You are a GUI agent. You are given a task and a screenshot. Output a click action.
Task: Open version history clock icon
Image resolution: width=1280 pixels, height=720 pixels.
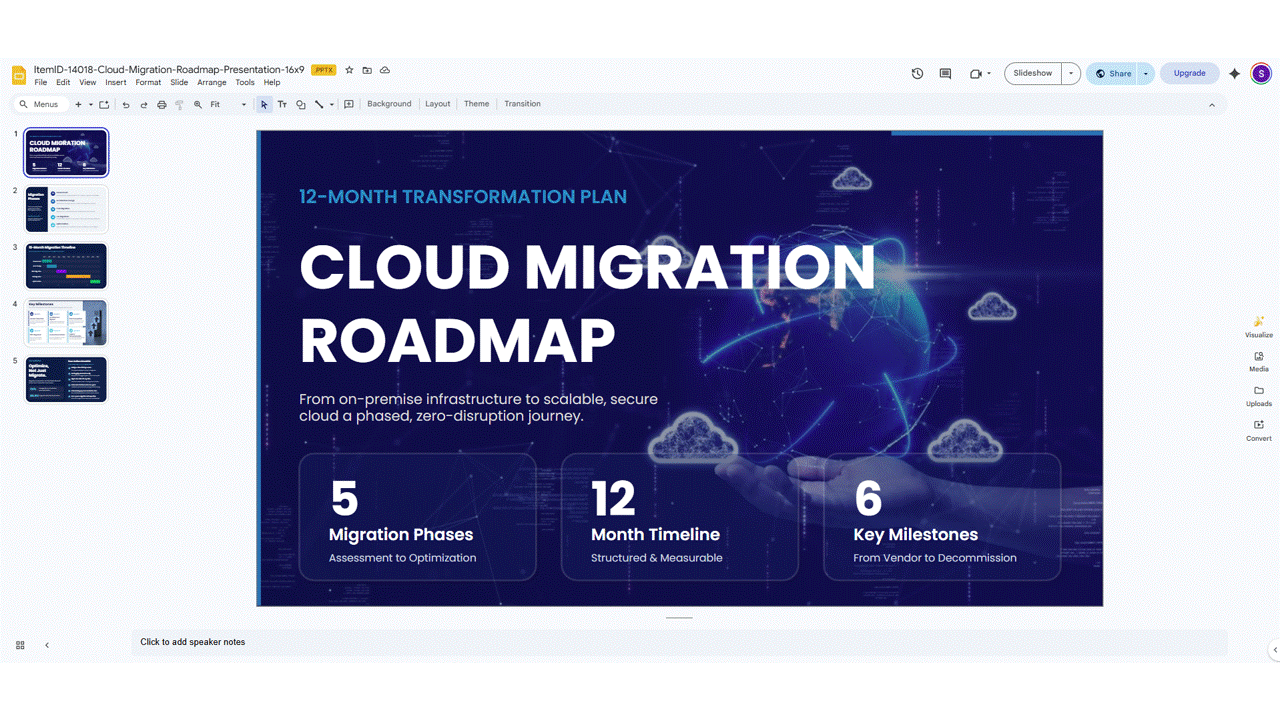click(917, 73)
